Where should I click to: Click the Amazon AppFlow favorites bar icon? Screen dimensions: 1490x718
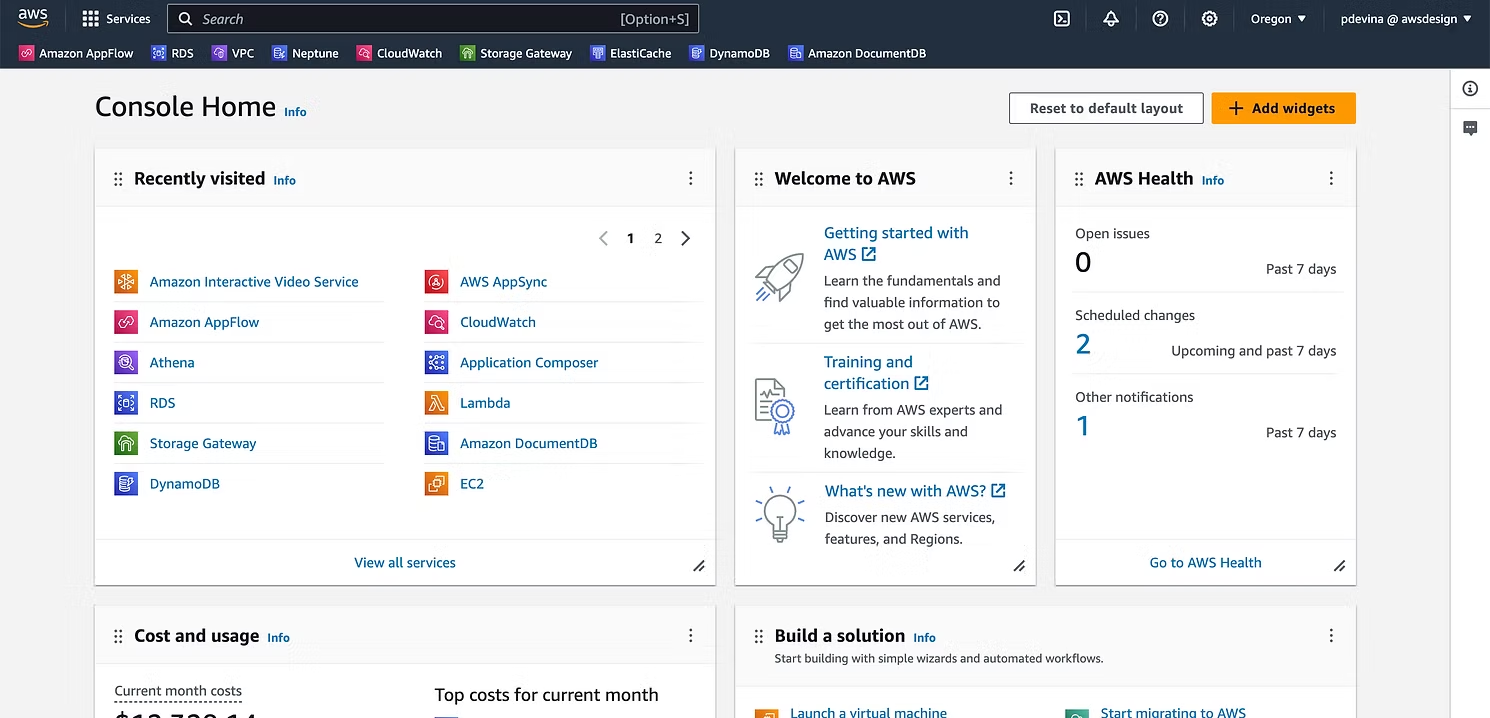26,53
